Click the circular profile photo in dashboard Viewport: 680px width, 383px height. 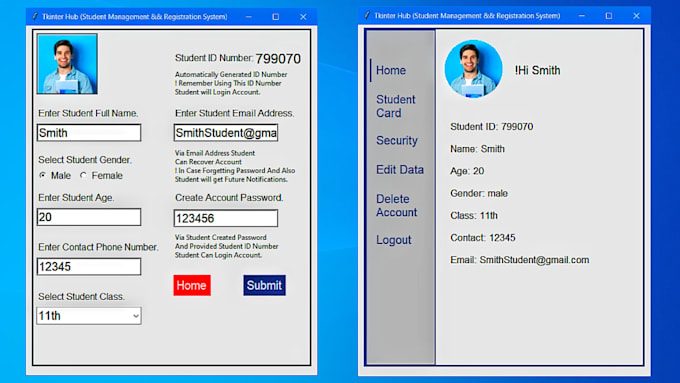coord(474,69)
